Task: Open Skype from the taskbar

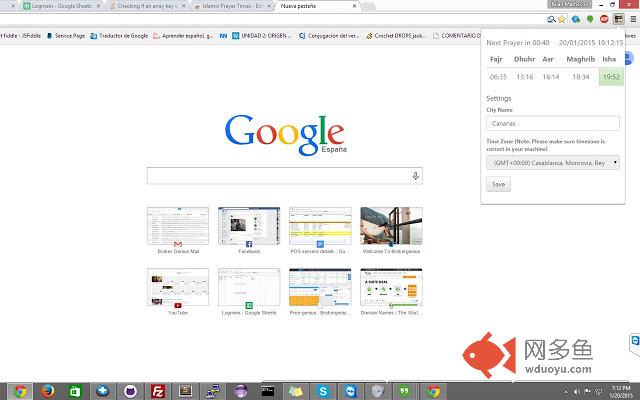Action: (x=323, y=391)
